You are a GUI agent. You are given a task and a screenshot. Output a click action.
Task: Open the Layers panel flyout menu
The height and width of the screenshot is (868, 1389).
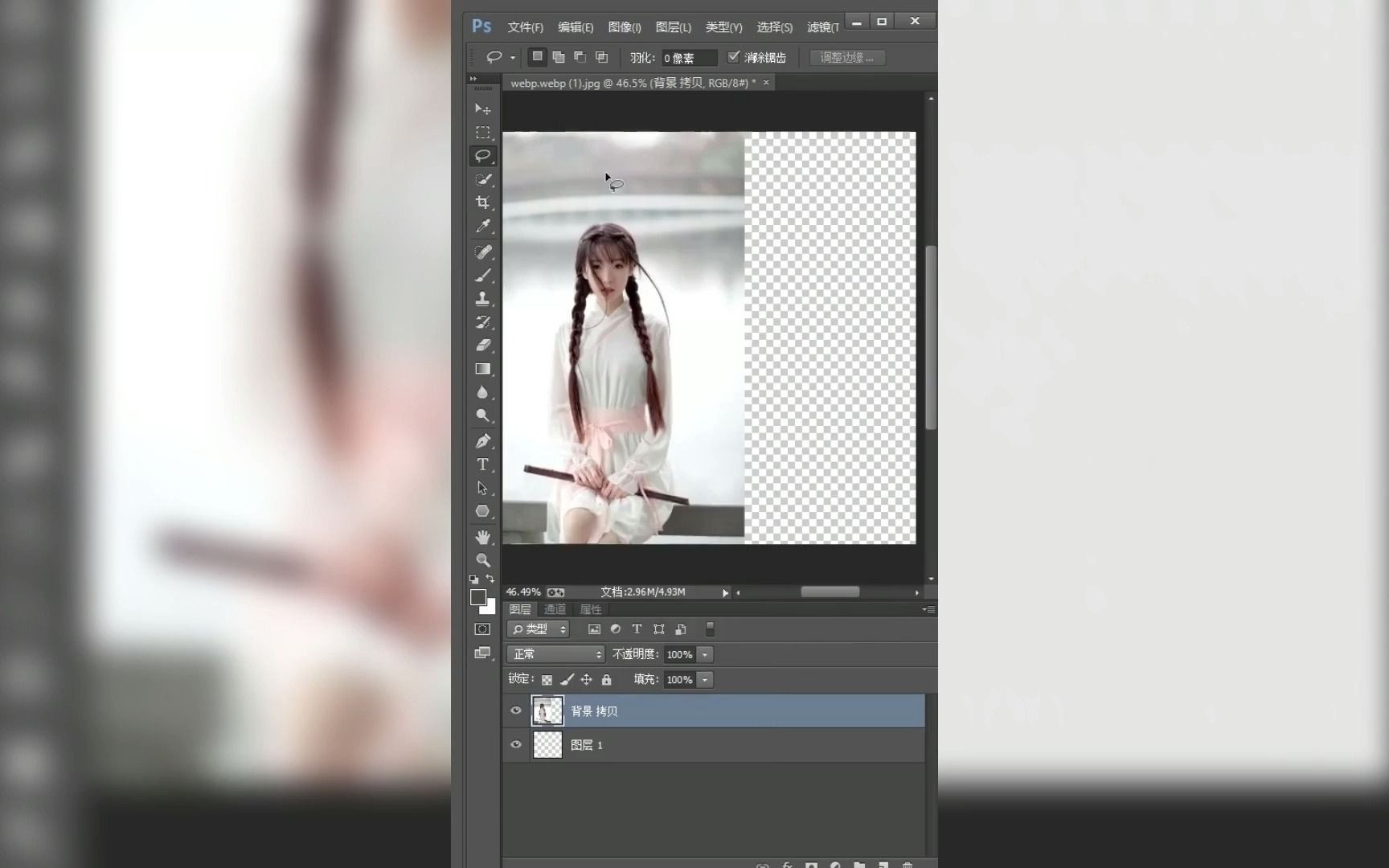pos(928,609)
